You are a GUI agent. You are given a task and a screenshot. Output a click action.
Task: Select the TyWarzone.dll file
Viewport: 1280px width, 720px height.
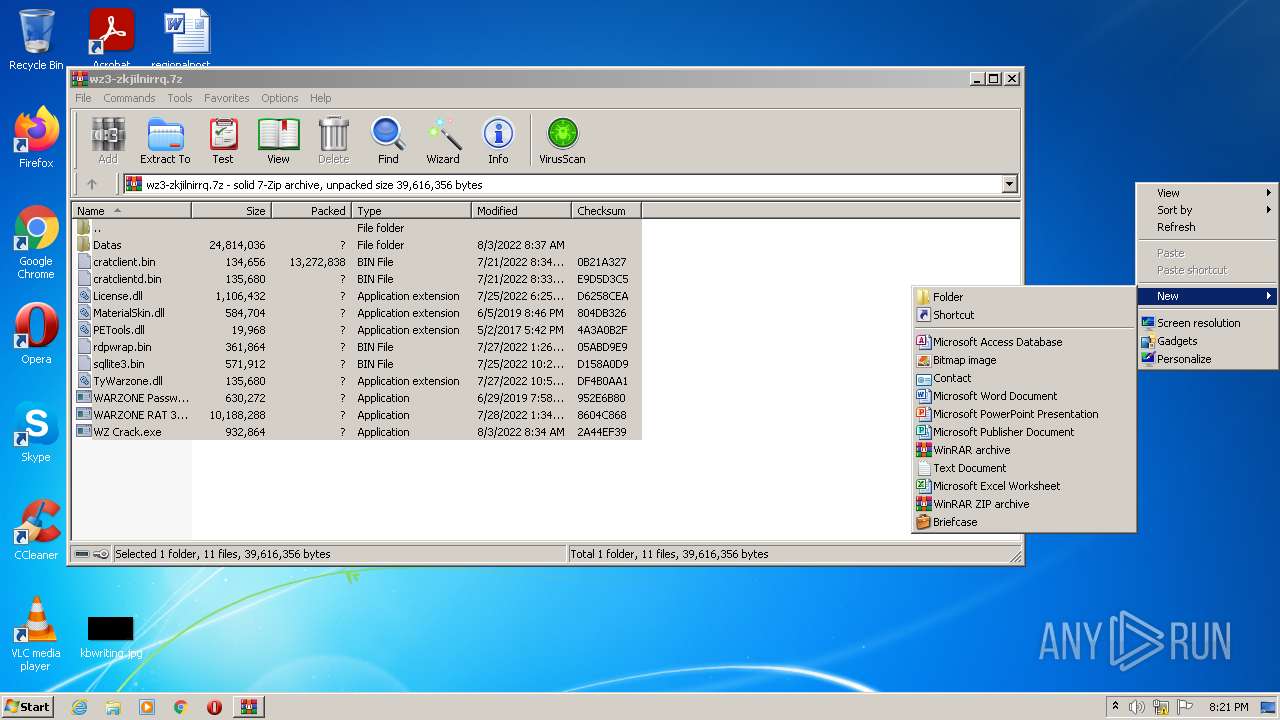[357, 381]
